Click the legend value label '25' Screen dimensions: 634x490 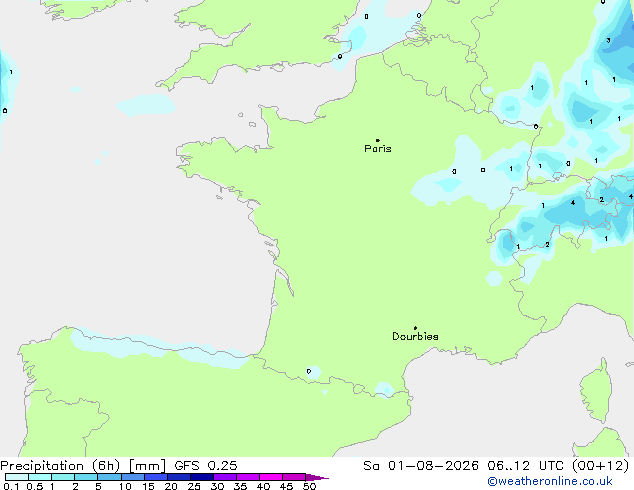tap(194, 486)
